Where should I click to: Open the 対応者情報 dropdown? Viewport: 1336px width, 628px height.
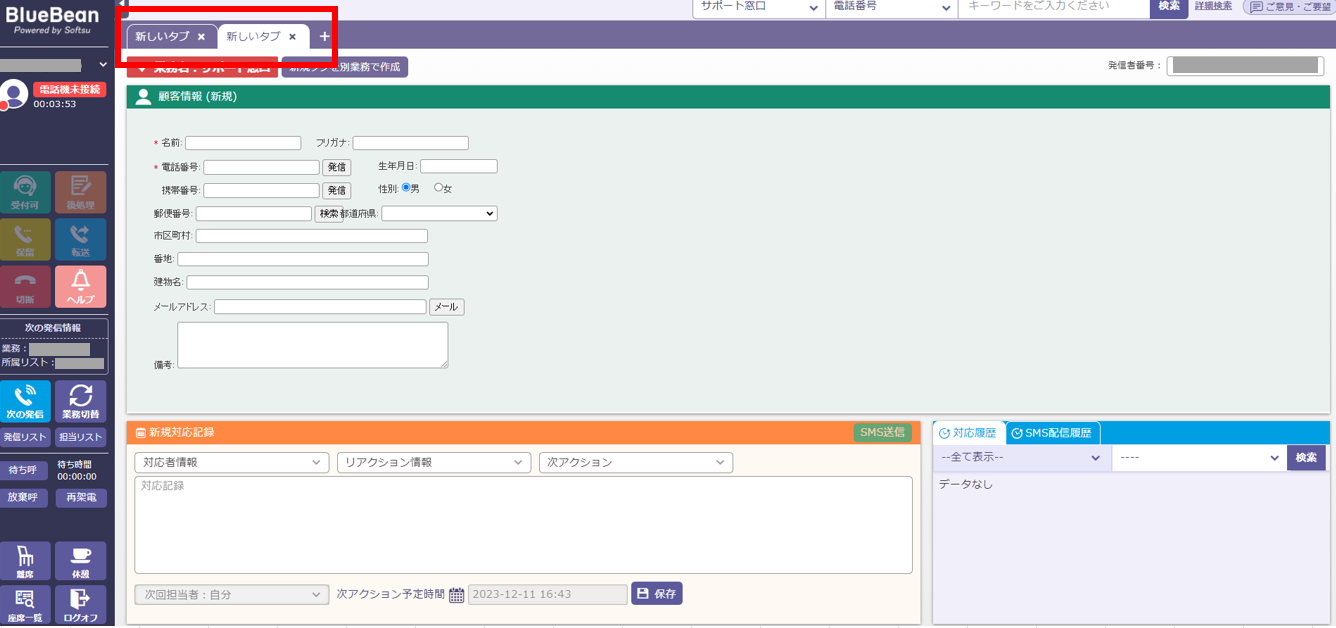tap(231, 463)
